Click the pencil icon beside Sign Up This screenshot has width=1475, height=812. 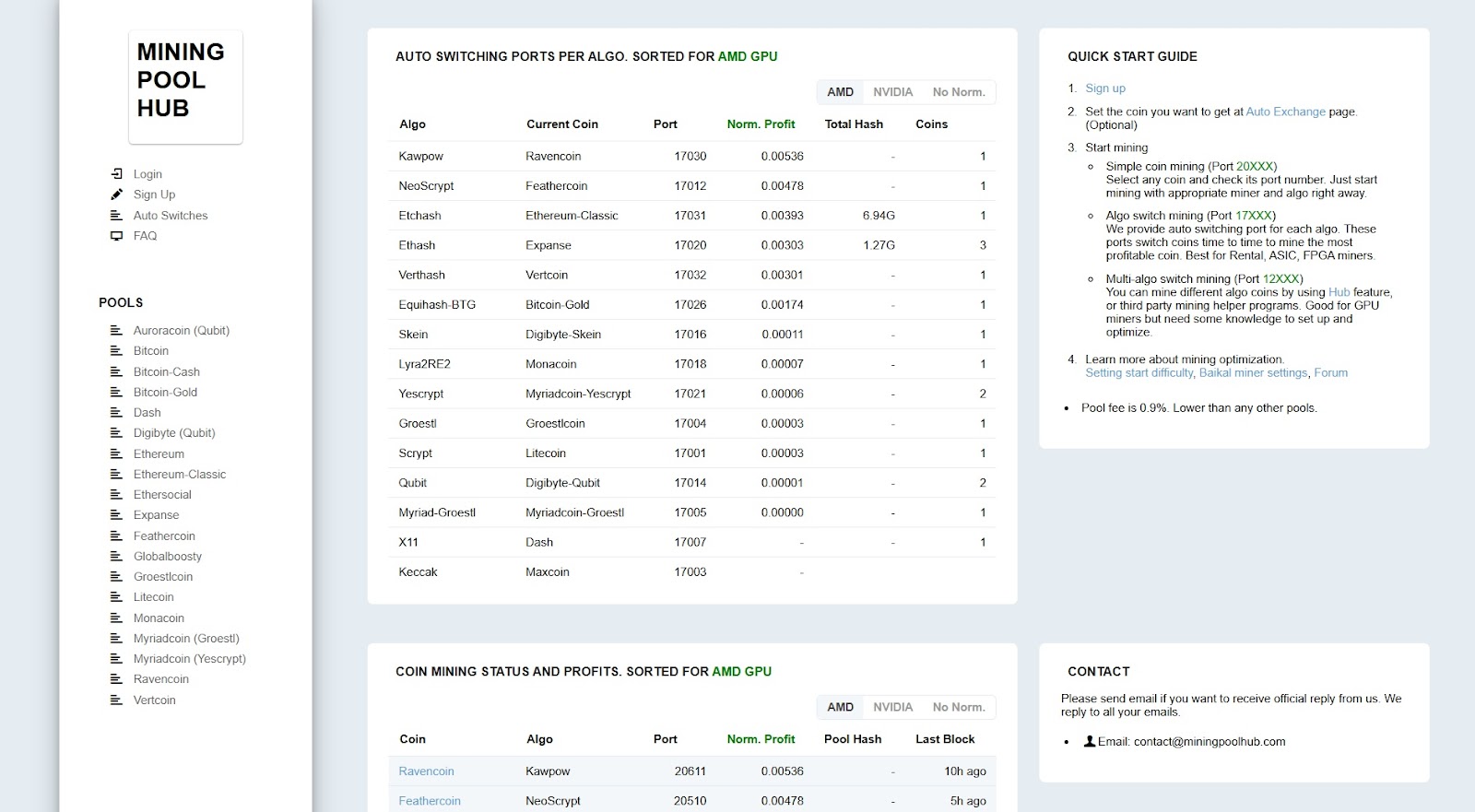(116, 194)
